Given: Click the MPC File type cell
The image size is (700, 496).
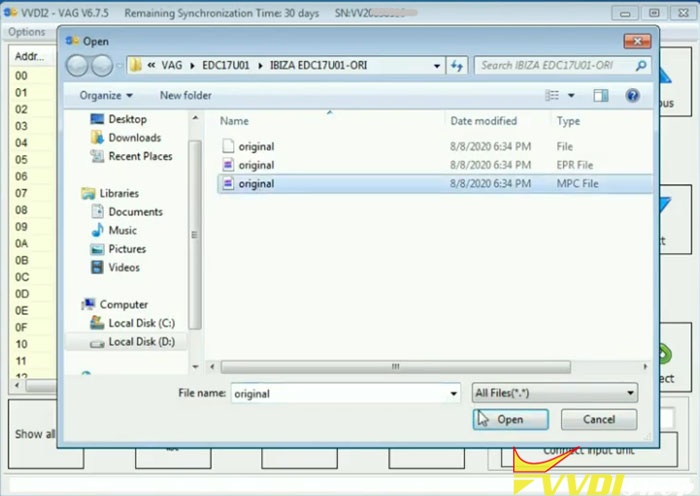Looking at the screenshot, I should click(x=577, y=183).
